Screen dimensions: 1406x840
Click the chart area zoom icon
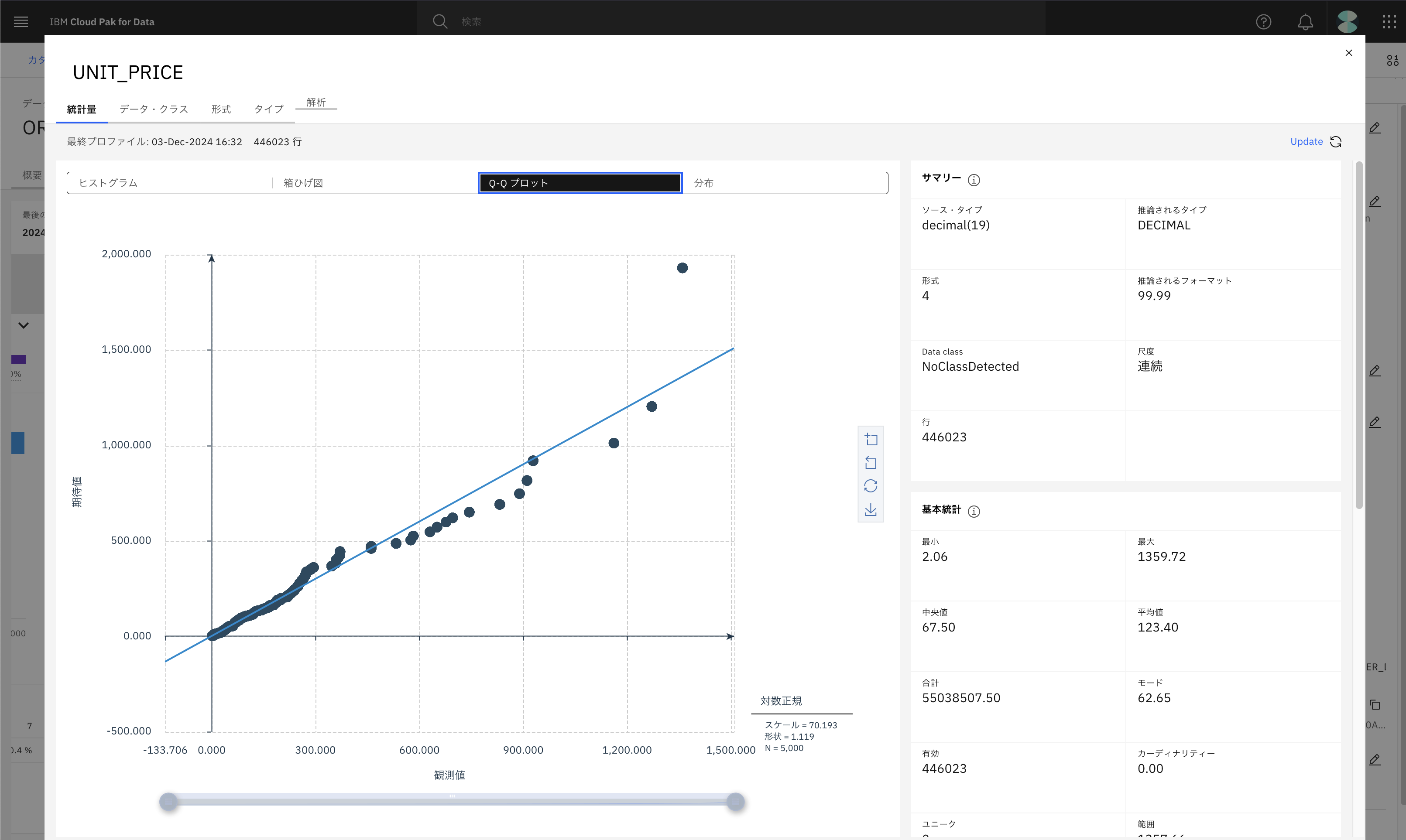tap(871, 440)
